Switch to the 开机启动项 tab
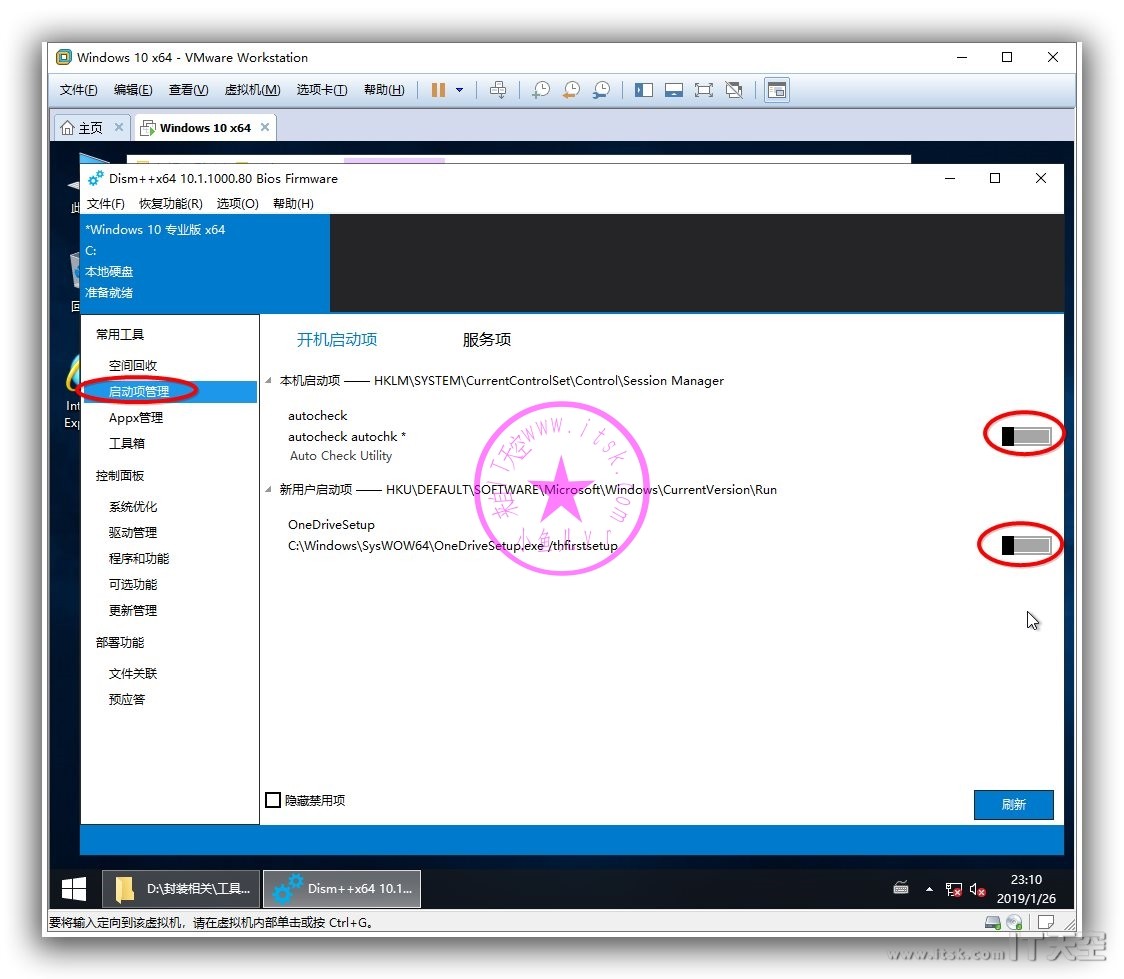This screenshot has height=979, width=1124. point(337,340)
